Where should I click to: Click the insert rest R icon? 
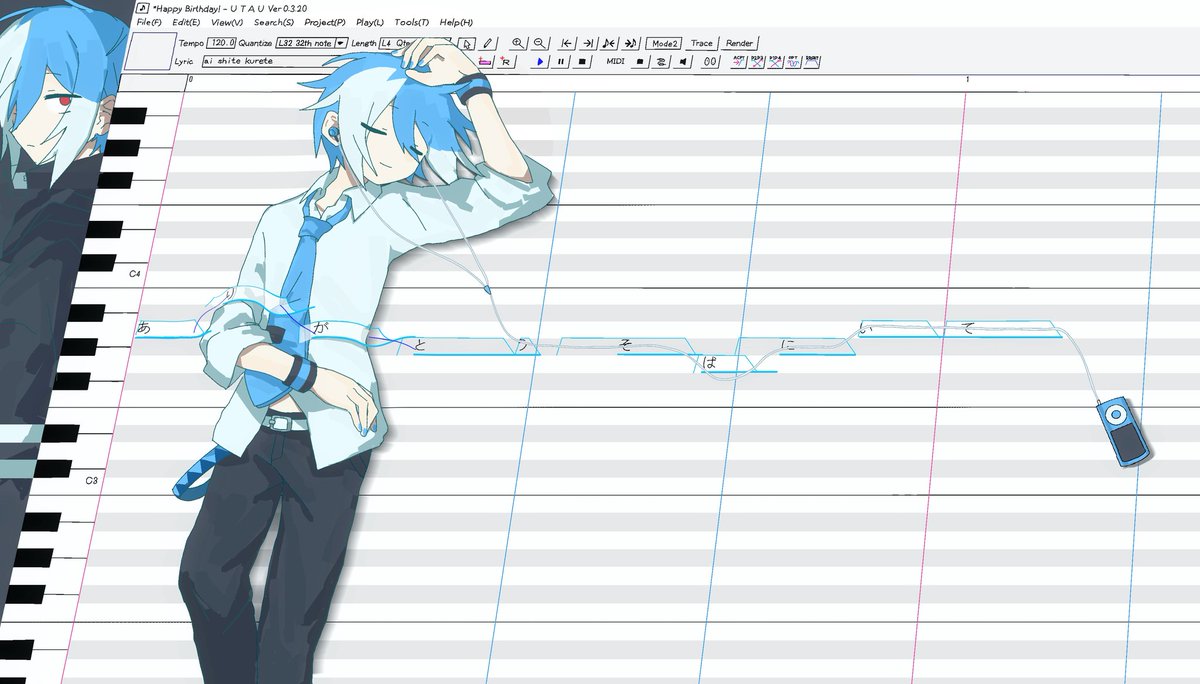tap(506, 61)
